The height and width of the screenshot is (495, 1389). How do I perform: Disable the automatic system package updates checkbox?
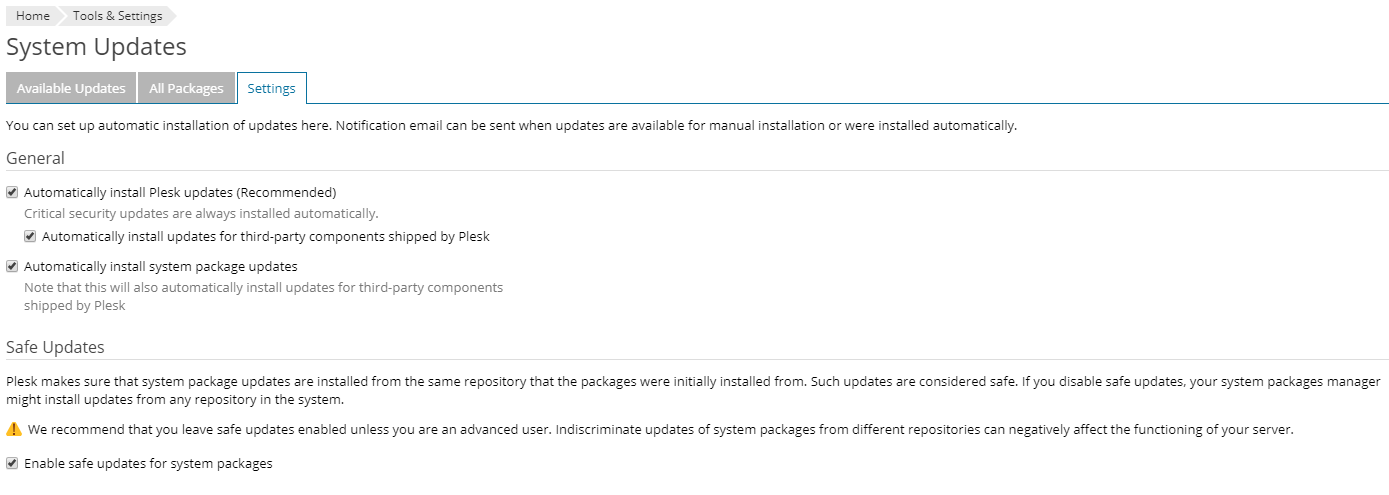[12, 266]
